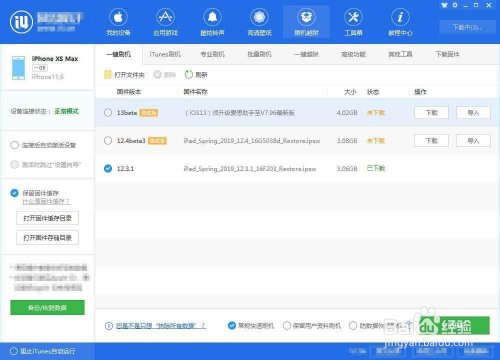The height and width of the screenshot is (360, 500).
Task: Click the 固件版本 column header
Action: [x=129, y=92]
